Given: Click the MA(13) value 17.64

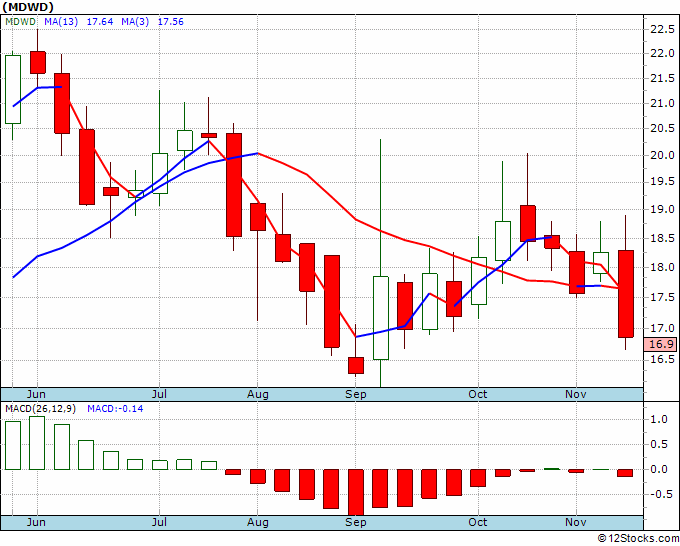Looking at the screenshot, I should tap(100, 22).
